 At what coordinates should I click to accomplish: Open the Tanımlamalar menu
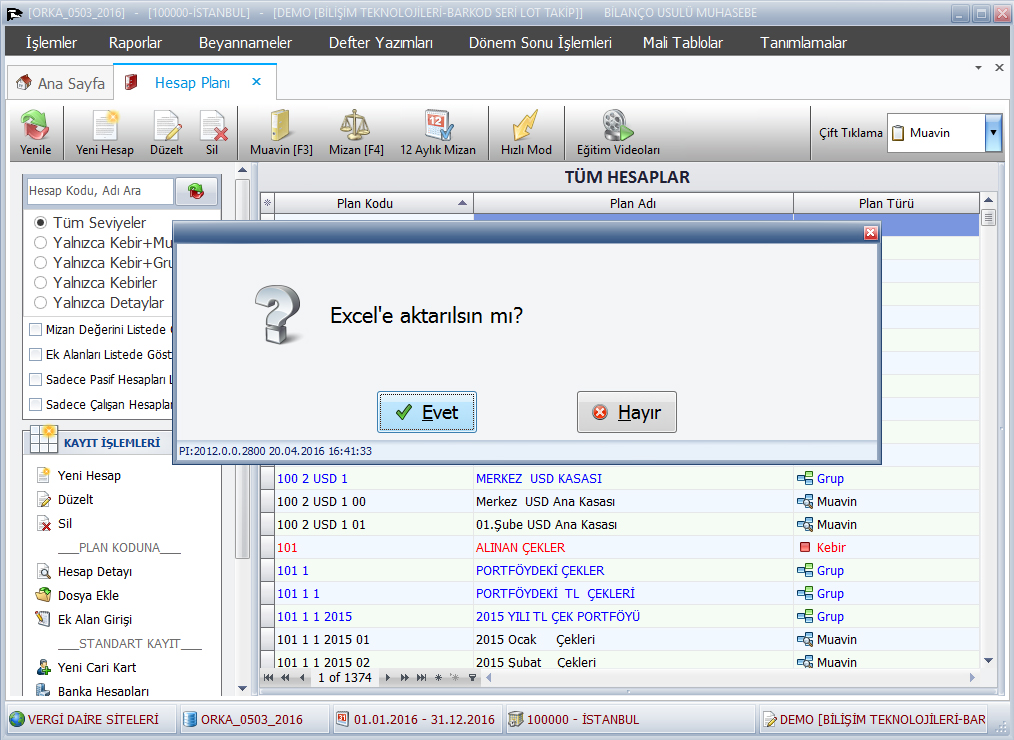click(803, 43)
